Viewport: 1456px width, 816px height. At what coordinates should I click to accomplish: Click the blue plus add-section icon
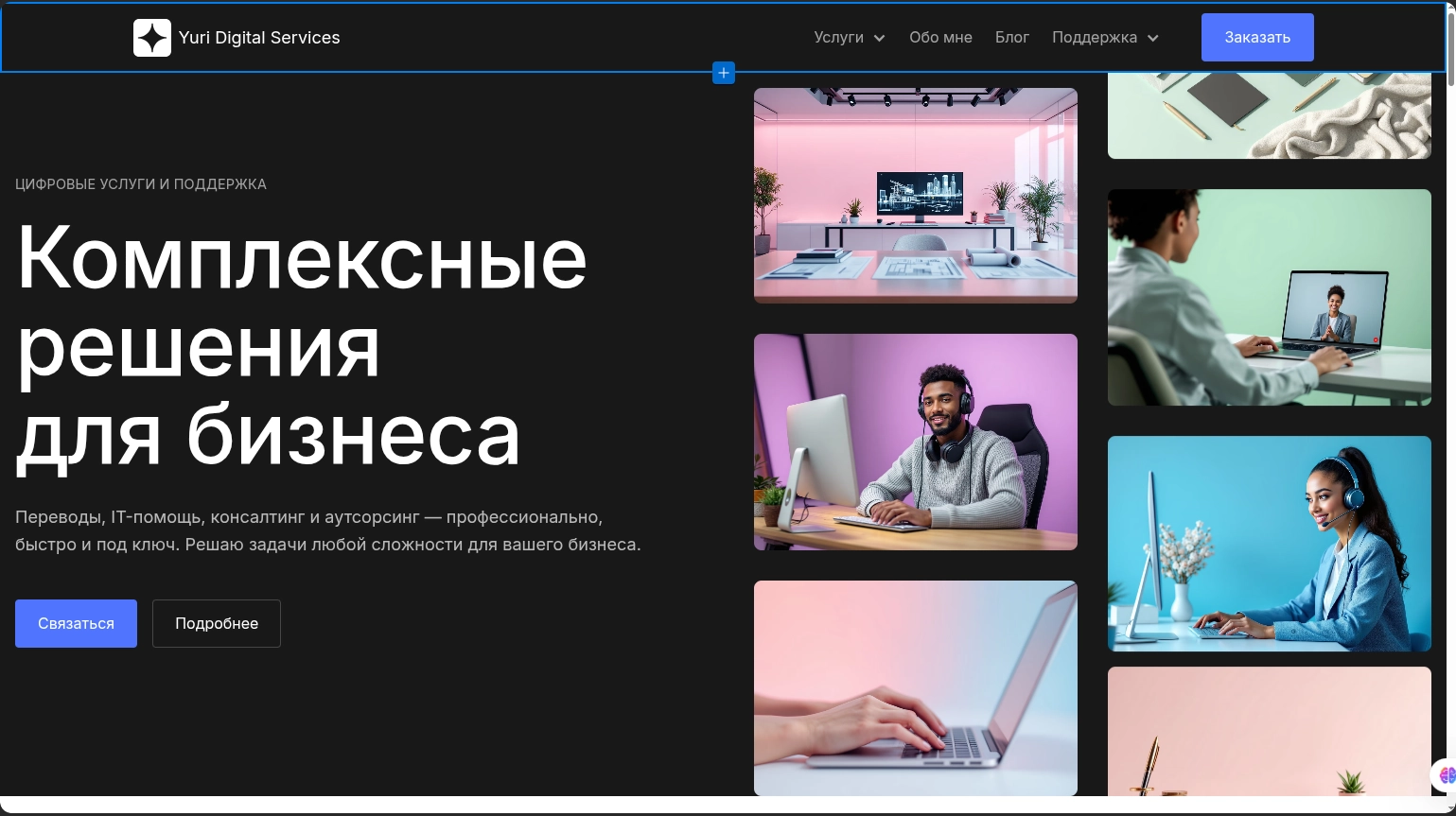coord(724,73)
